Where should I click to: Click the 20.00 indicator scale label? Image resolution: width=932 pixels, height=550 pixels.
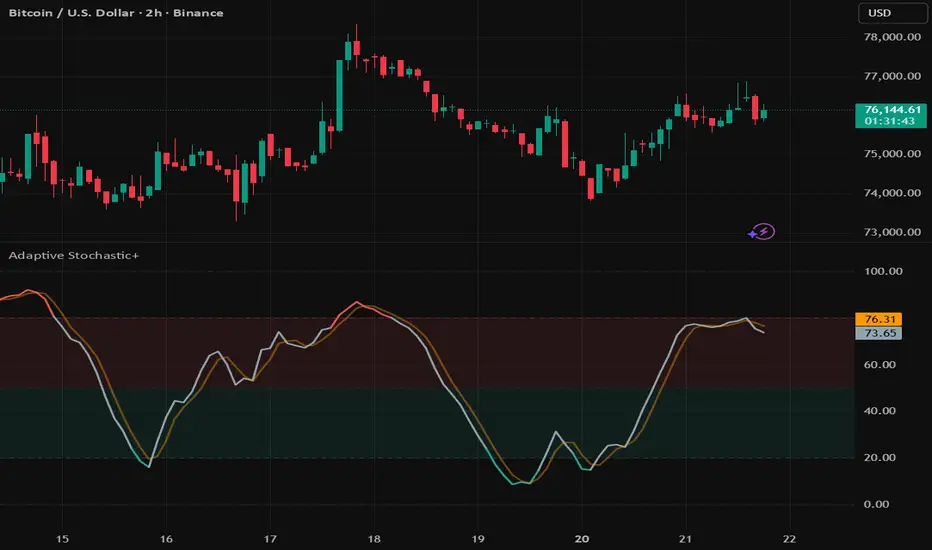point(880,458)
